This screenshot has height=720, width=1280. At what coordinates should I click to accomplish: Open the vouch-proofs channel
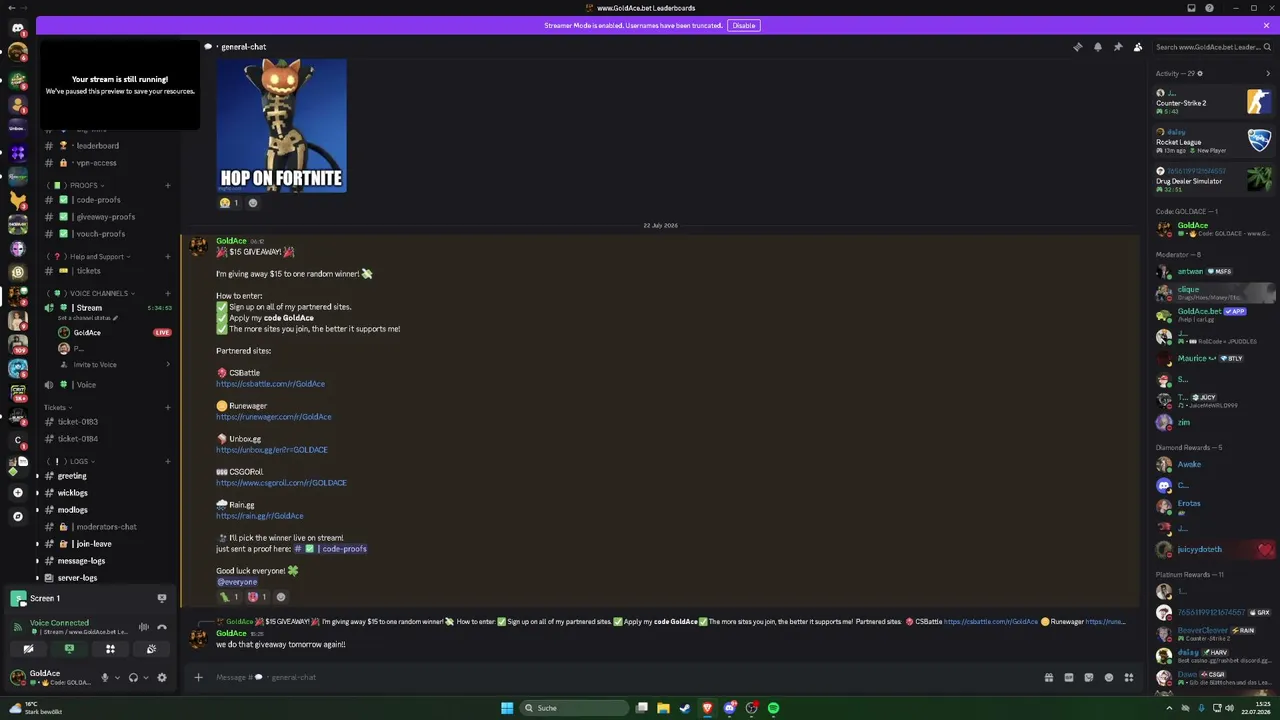click(108, 234)
